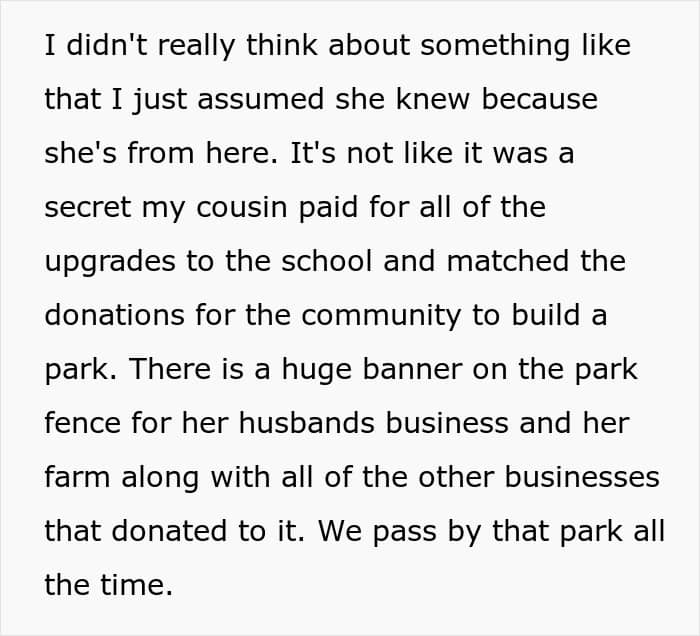Click the word "community" in the text
This screenshot has width=700, height=636.
381,315
